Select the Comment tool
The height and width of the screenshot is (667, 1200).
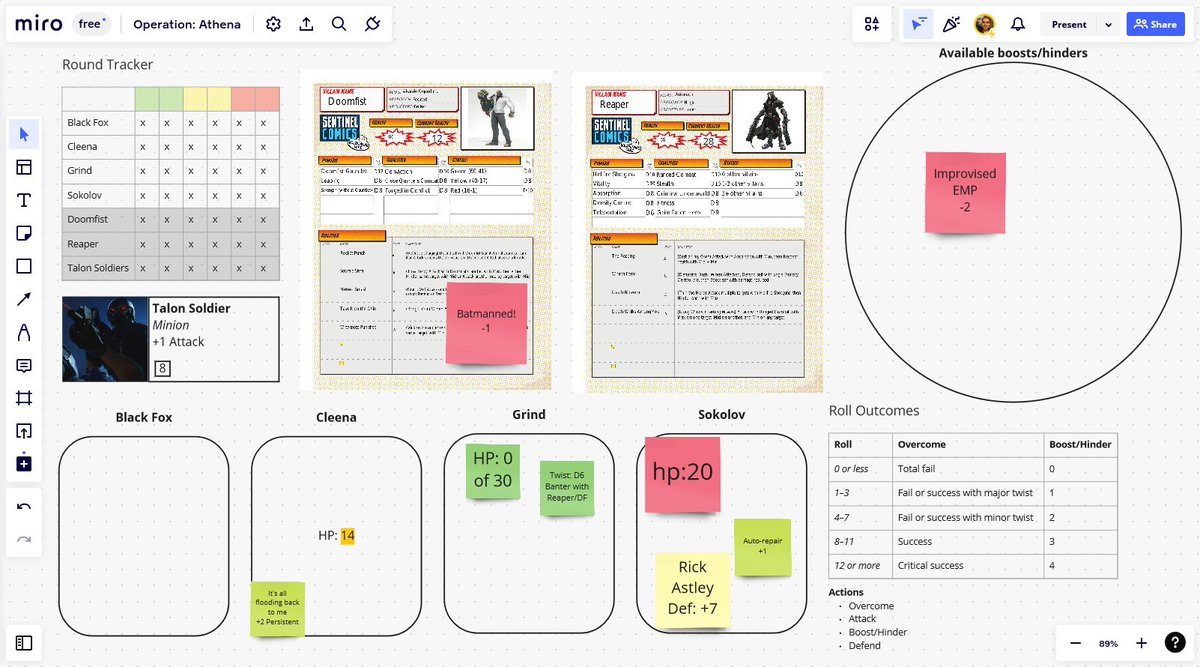click(x=24, y=365)
